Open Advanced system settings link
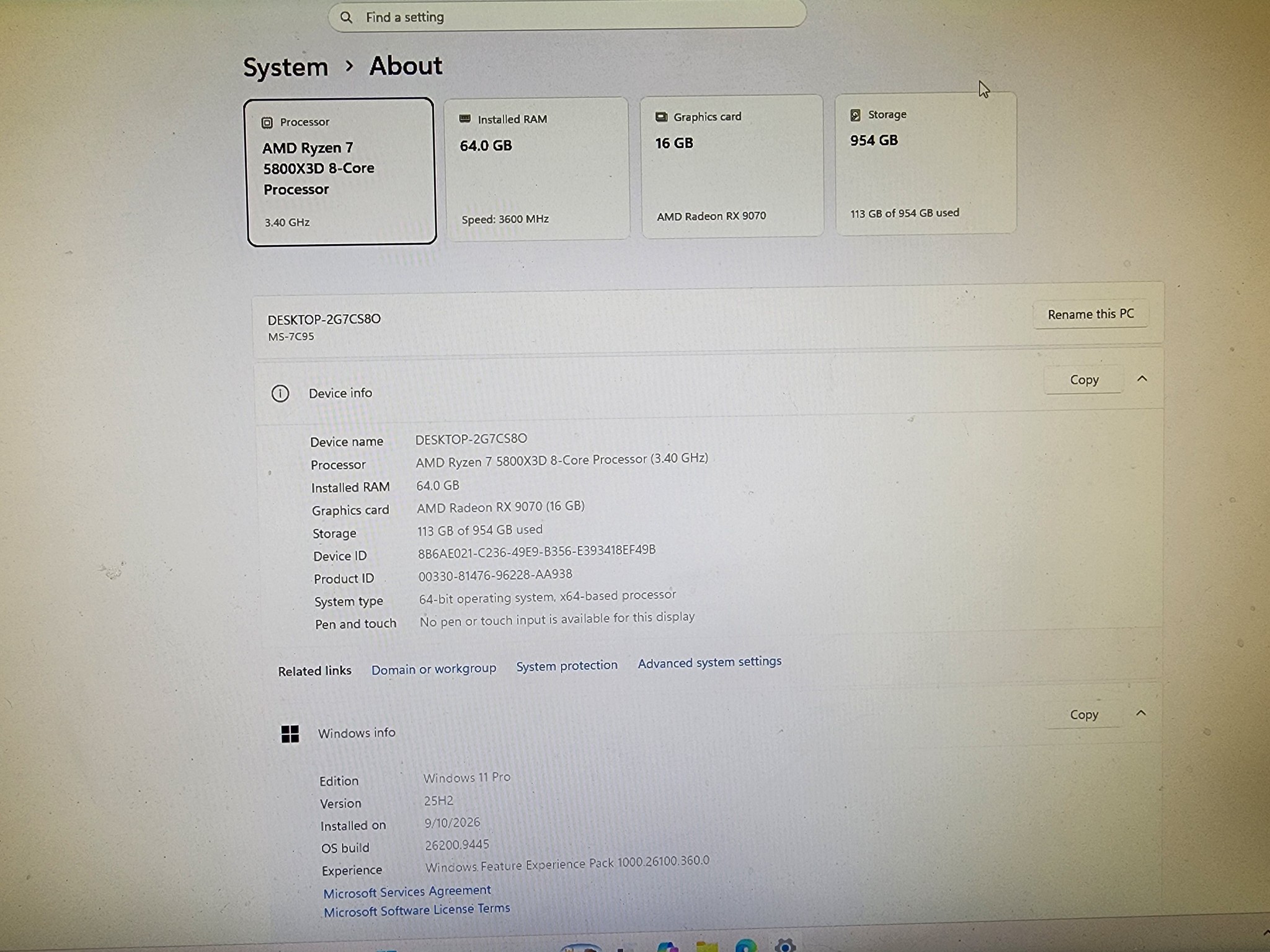Viewport: 1270px width, 952px height. point(709,663)
